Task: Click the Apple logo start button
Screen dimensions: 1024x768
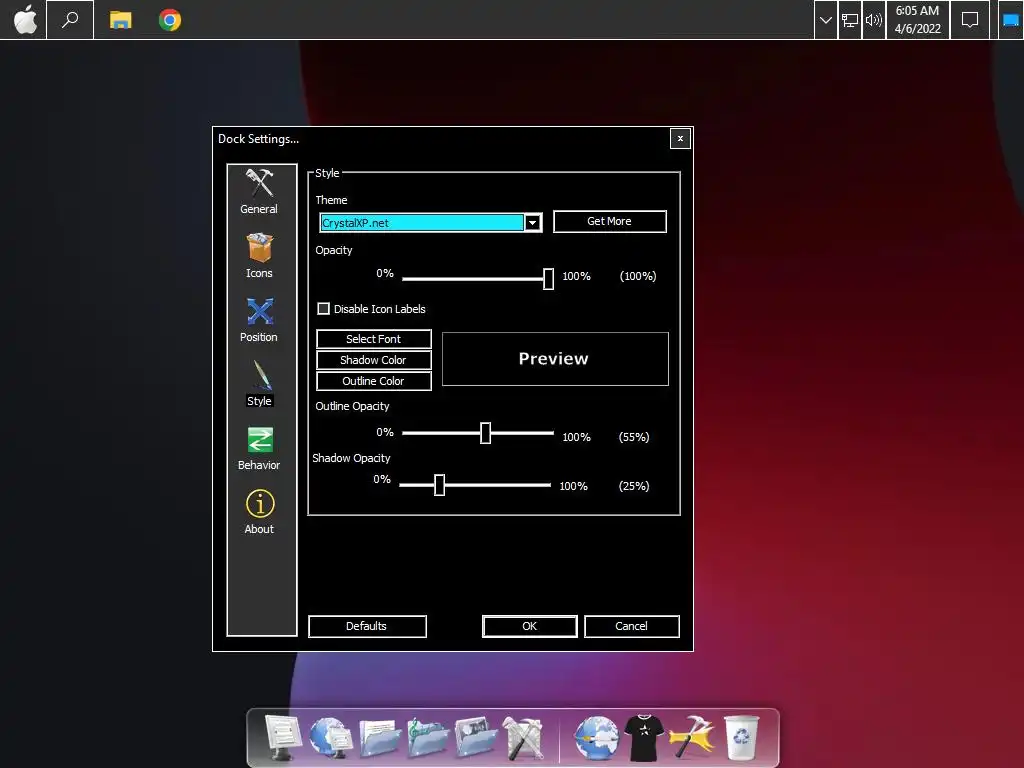Action: click(x=25, y=20)
